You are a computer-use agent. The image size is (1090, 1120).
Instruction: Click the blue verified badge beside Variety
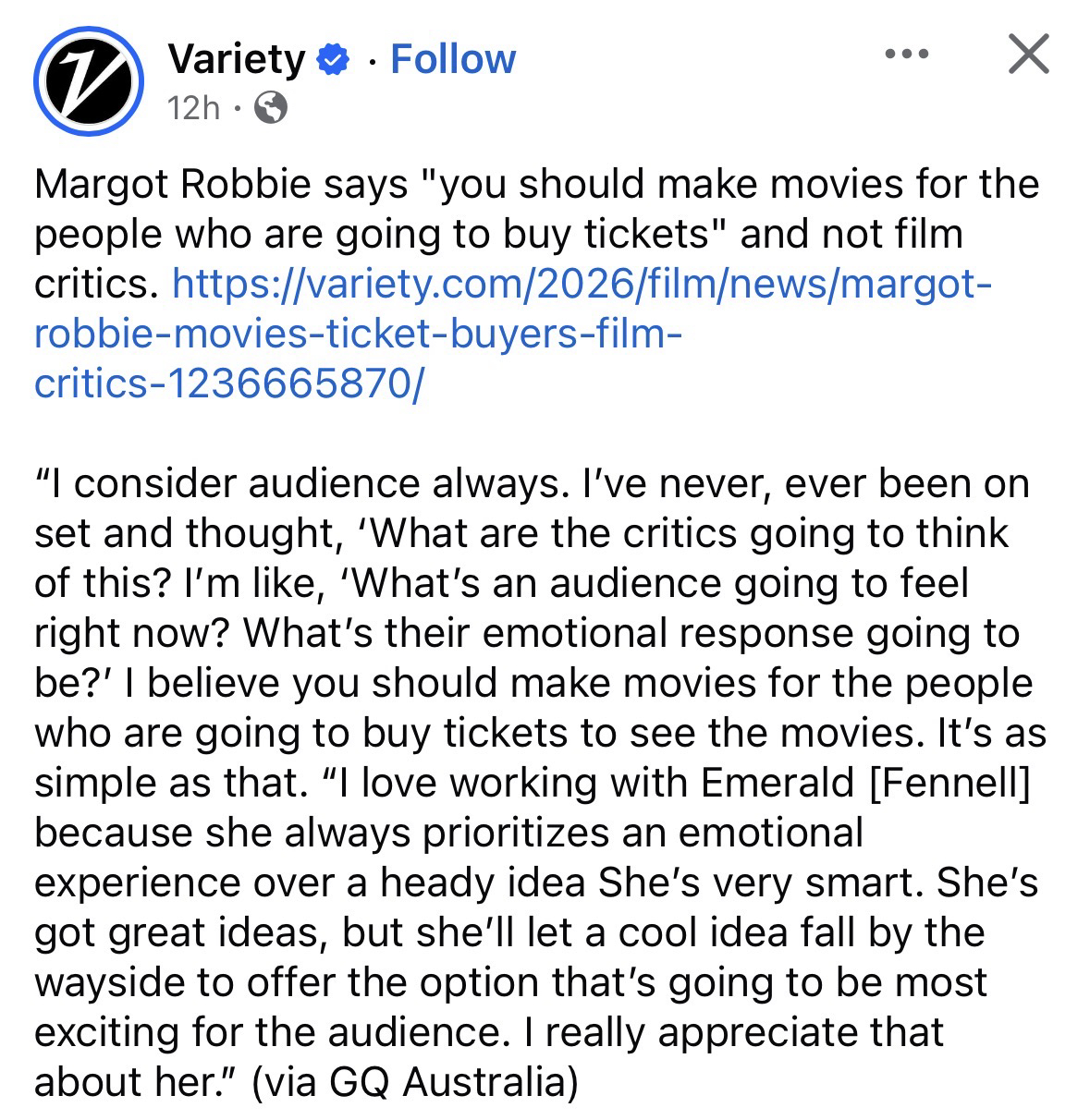click(x=334, y=60)
